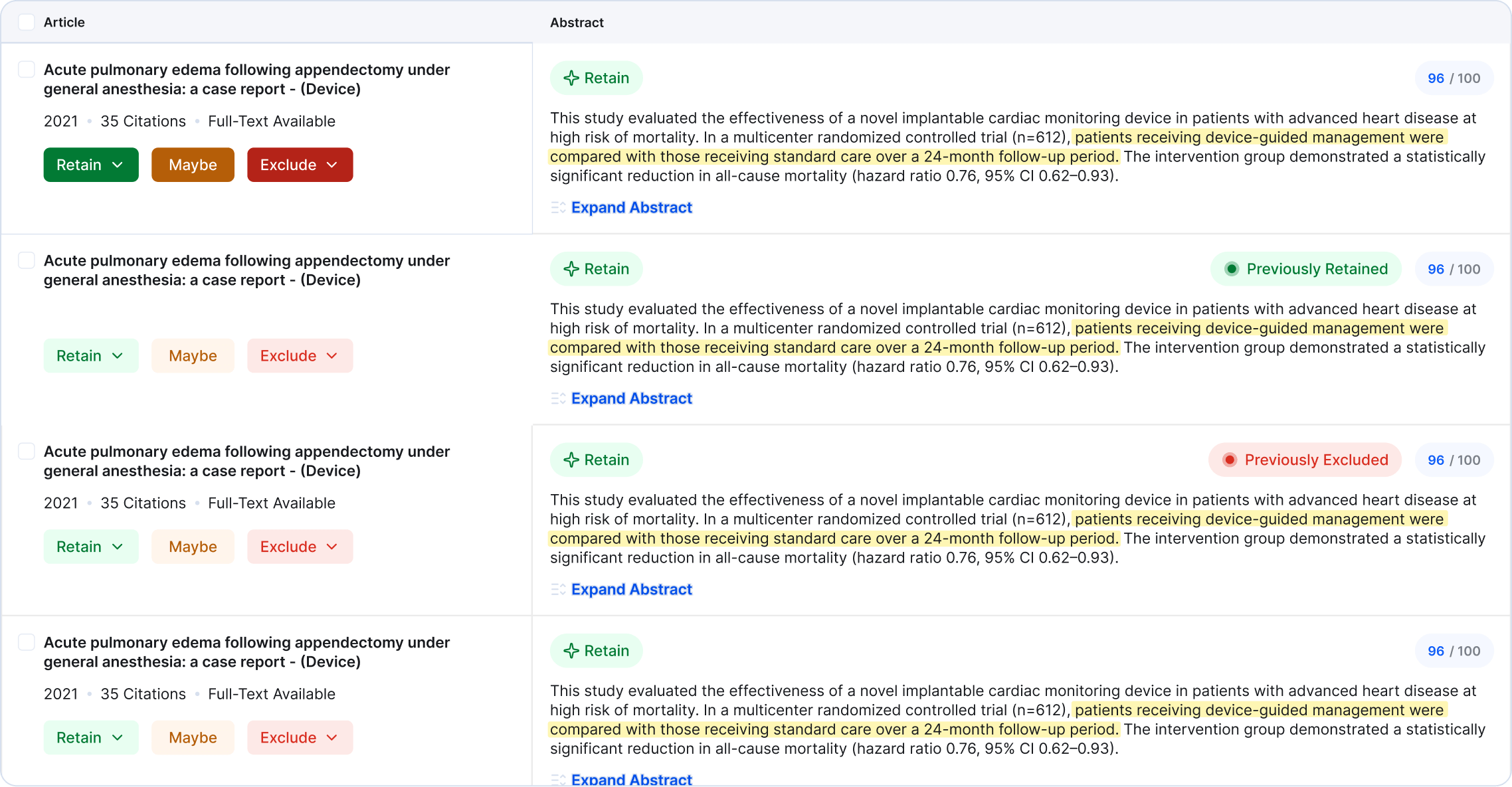Click '2021' in the first article row

coord(60,121)
